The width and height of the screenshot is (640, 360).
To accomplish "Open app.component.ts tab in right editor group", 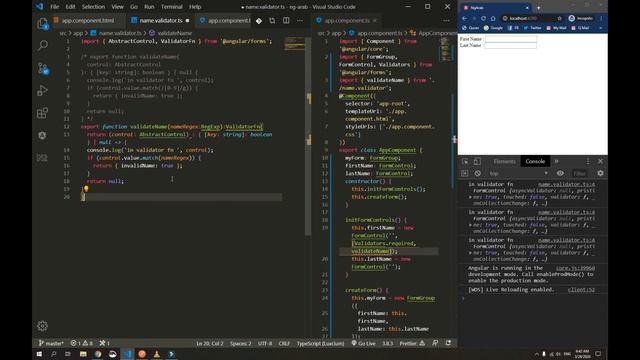I will click(x=347, y=20).
